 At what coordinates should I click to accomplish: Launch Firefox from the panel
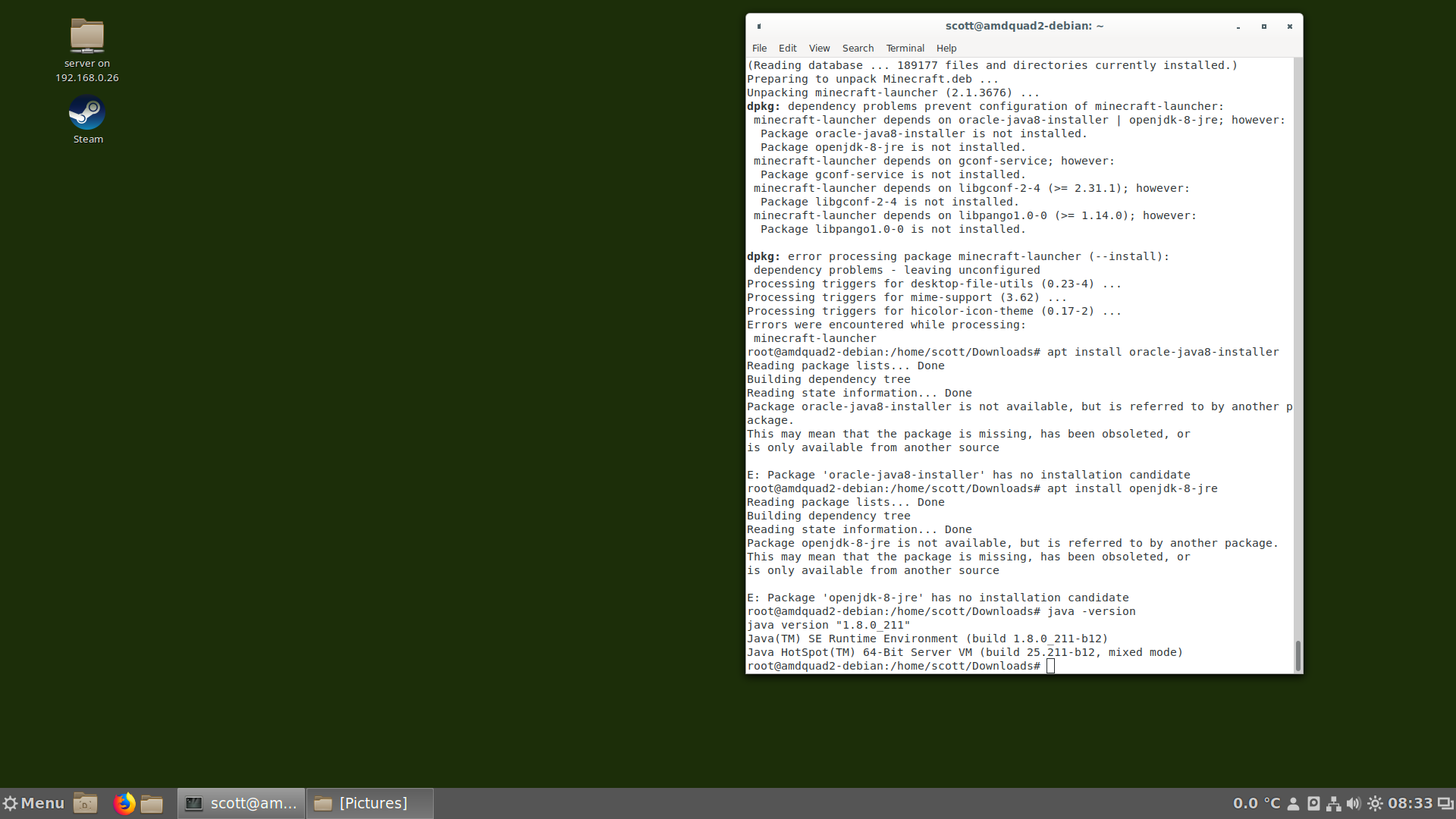click(124, 803)
